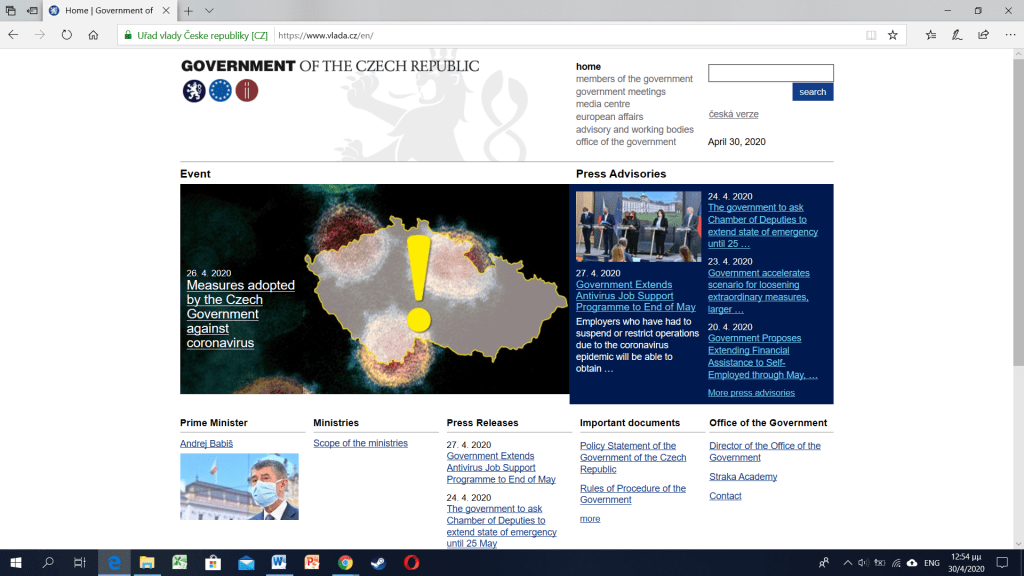This screenshot has height=576, width=1024.
Task: Click the dark red round icon
Action: pyautogui.click(x=247, y=91)
